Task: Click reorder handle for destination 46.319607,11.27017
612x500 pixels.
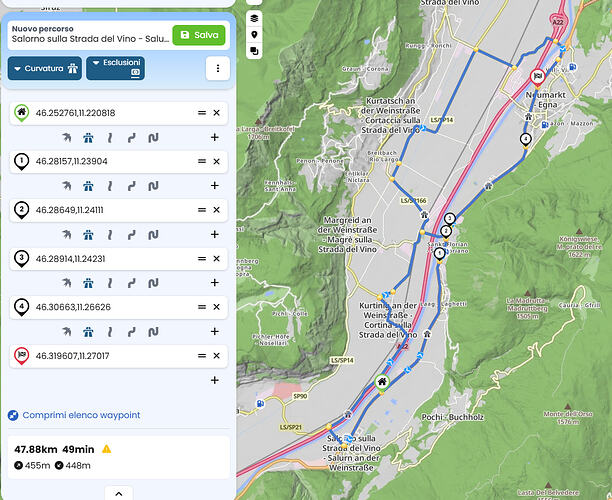Action: pos(202,356)
